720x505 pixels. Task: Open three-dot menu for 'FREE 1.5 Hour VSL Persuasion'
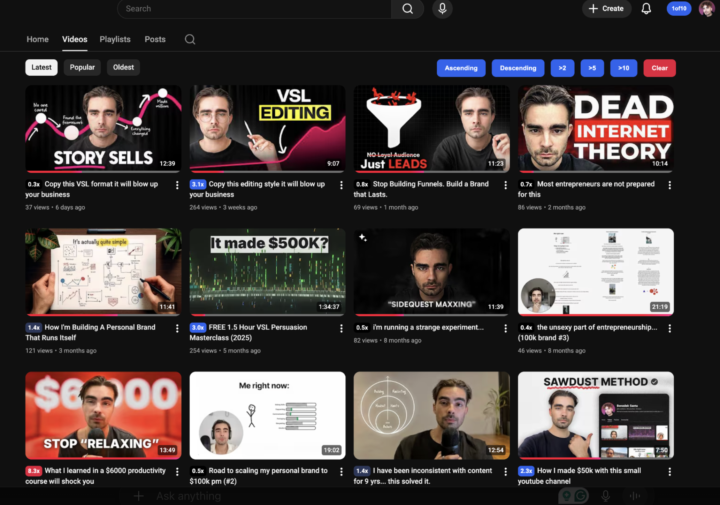(x=341, y=328)
